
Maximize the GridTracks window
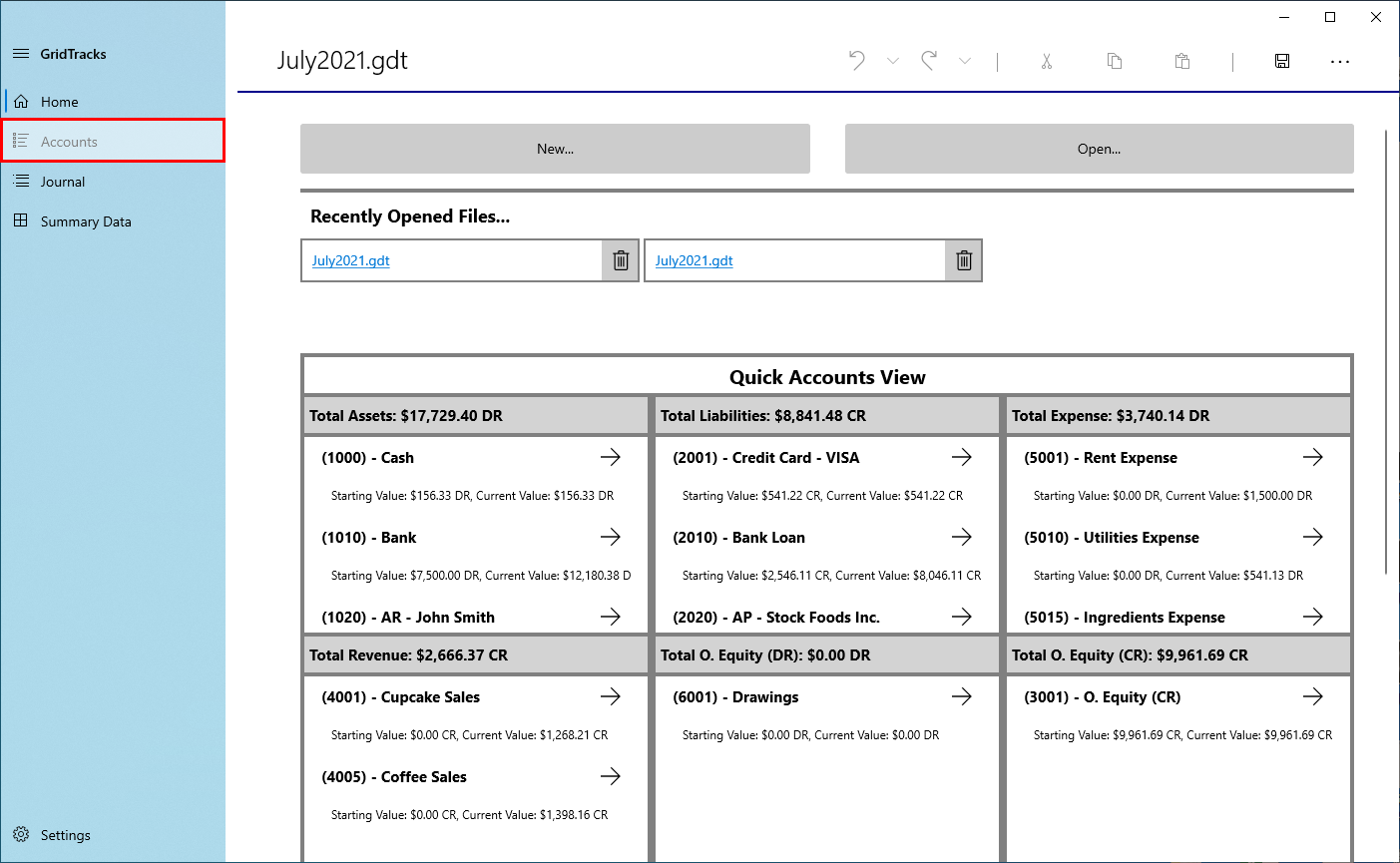(x=1330, y=17)
